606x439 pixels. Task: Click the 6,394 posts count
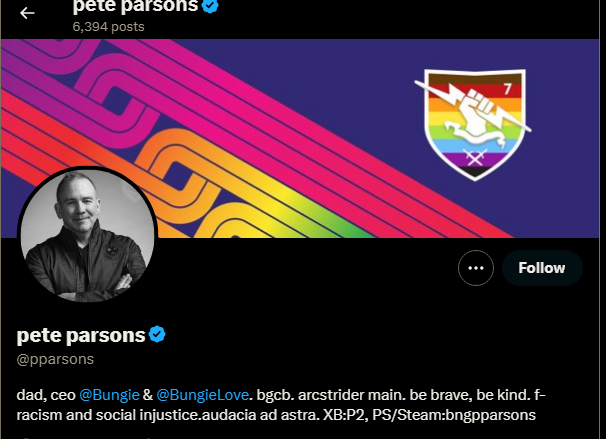click(109, 27)
